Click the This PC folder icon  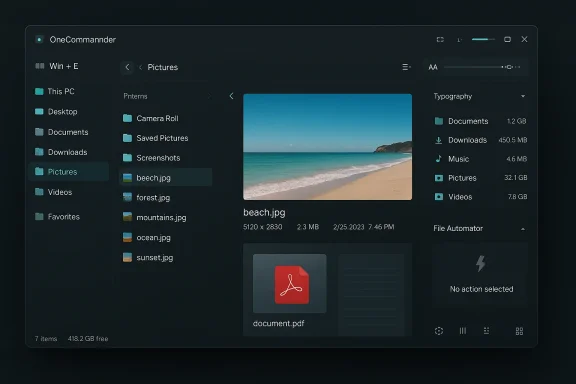coord(39,91)
